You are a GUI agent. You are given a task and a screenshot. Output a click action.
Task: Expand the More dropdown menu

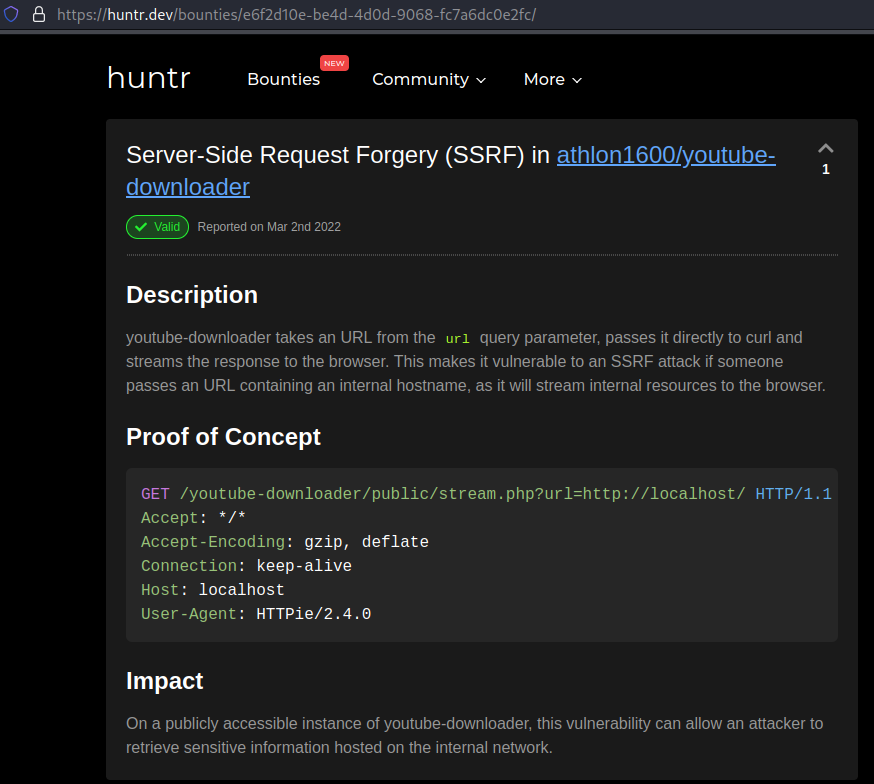[553, 80]
